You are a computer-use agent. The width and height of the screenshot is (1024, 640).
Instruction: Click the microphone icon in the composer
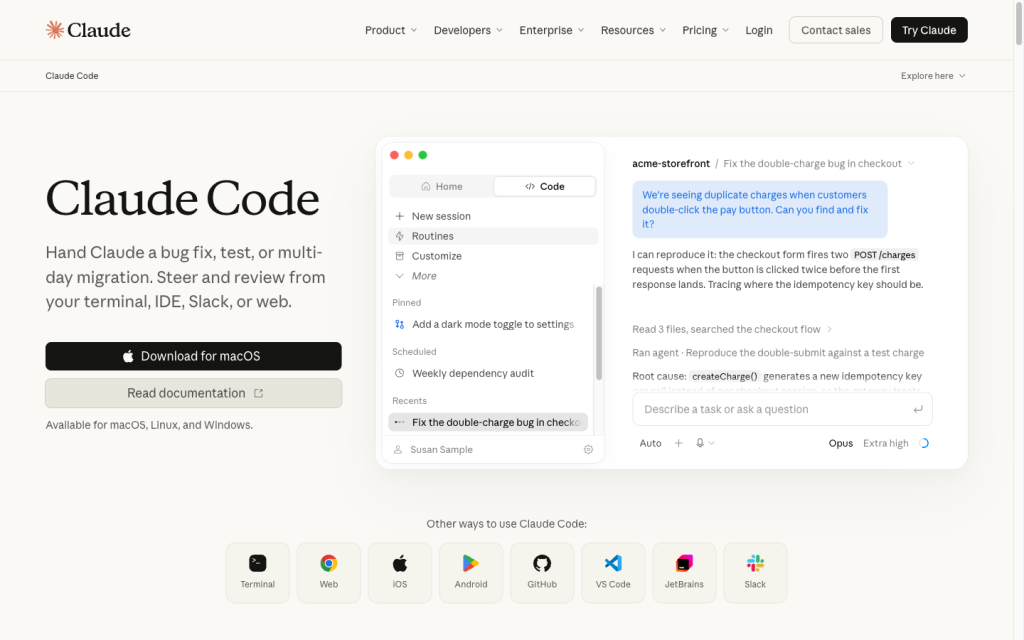[x=700, y=443]
